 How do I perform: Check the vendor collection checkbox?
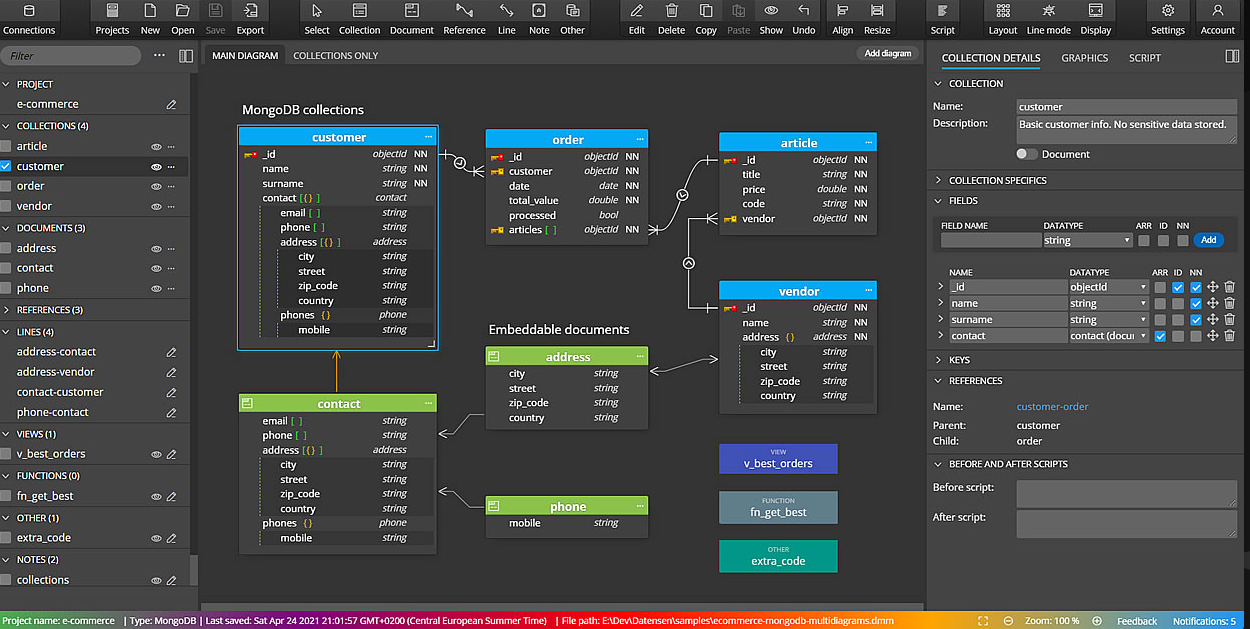pos(6,206)
